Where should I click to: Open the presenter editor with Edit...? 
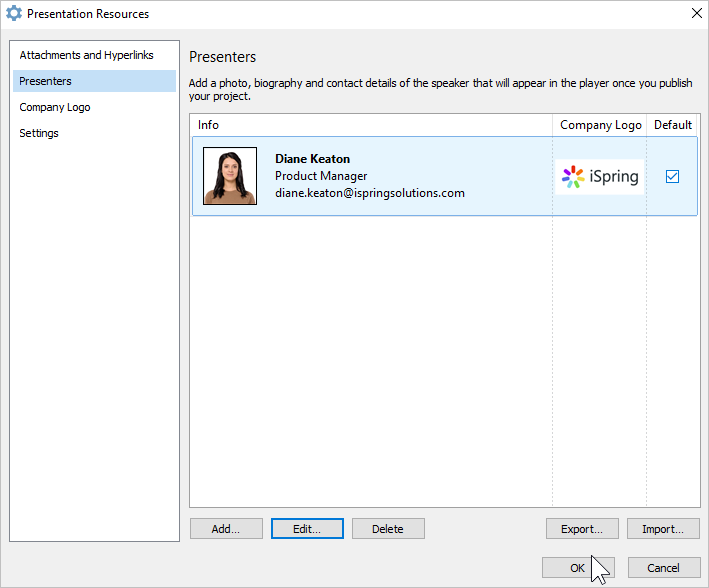[x=307, y=529]
